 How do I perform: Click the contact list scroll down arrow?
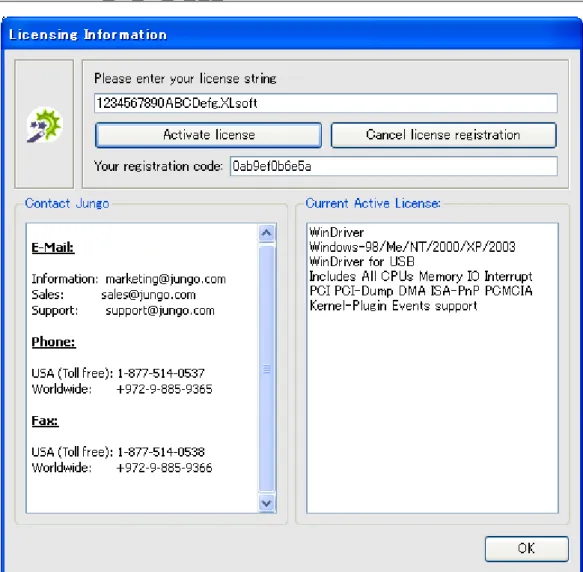click(266, 503)
